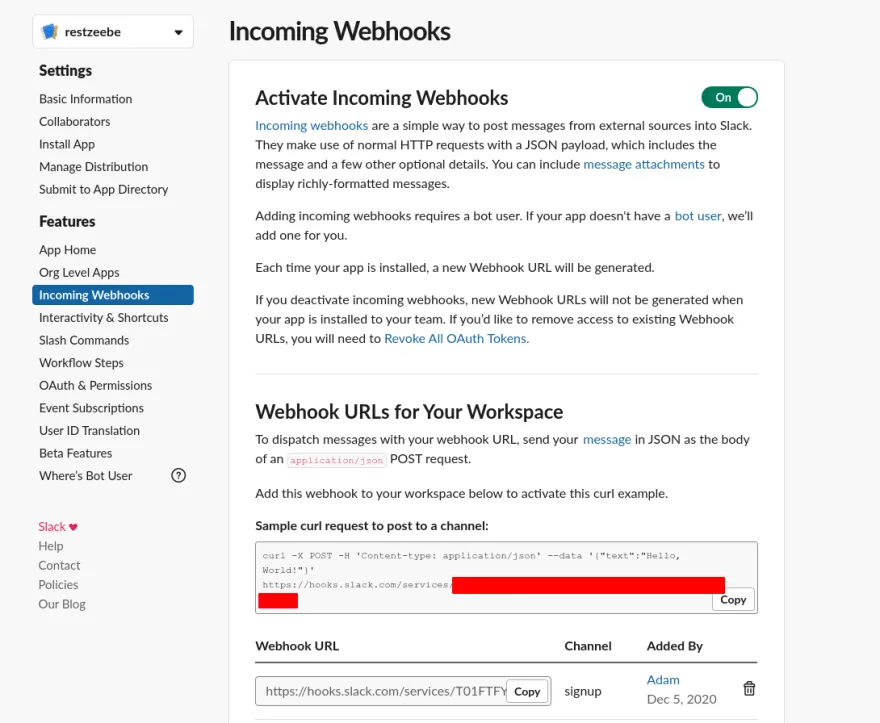Copy the signup channel webhook URL
Screen dimensions: 880x723
coord(528,691)
